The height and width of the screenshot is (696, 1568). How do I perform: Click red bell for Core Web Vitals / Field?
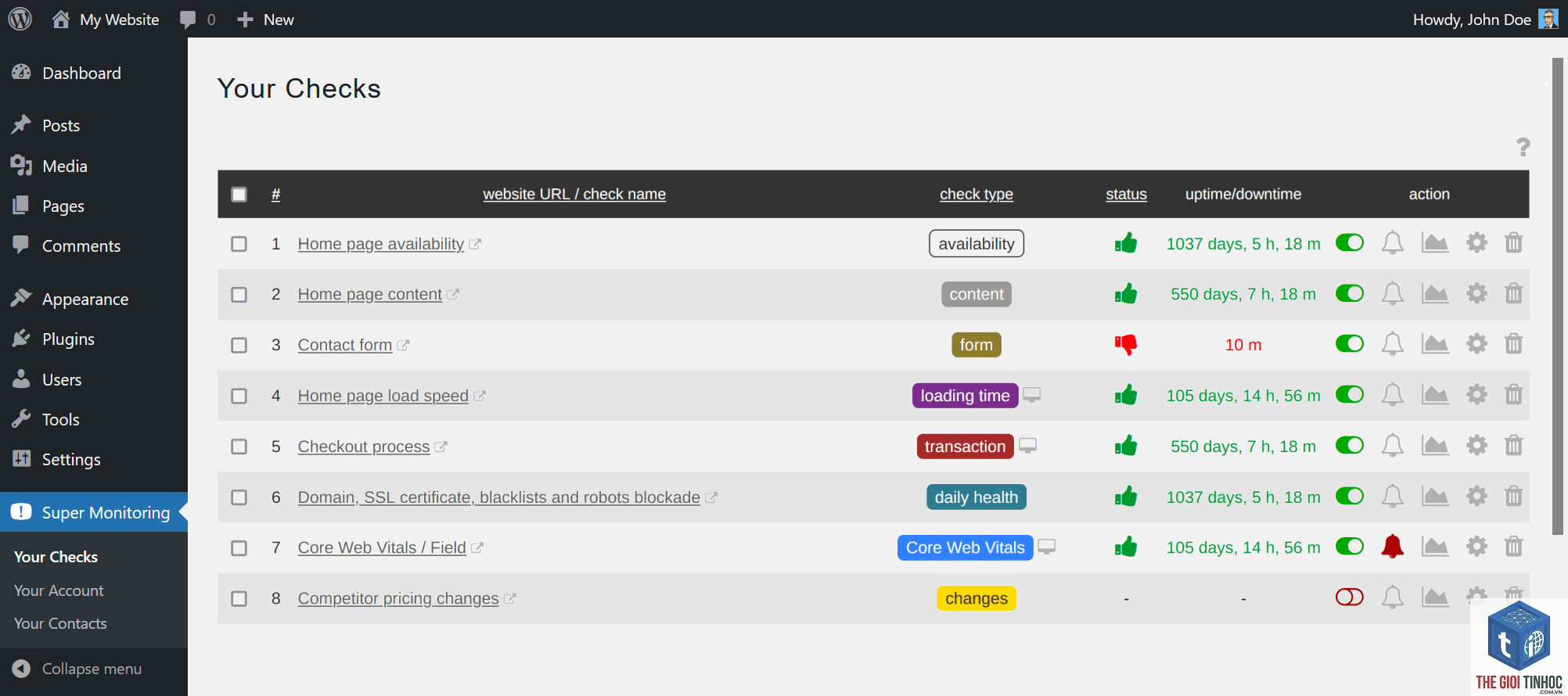[1392, 547]
